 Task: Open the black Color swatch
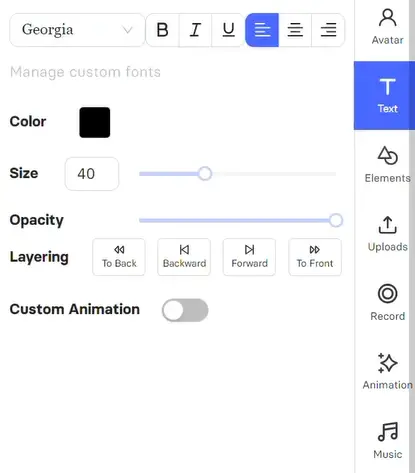(x=95, y=122)
